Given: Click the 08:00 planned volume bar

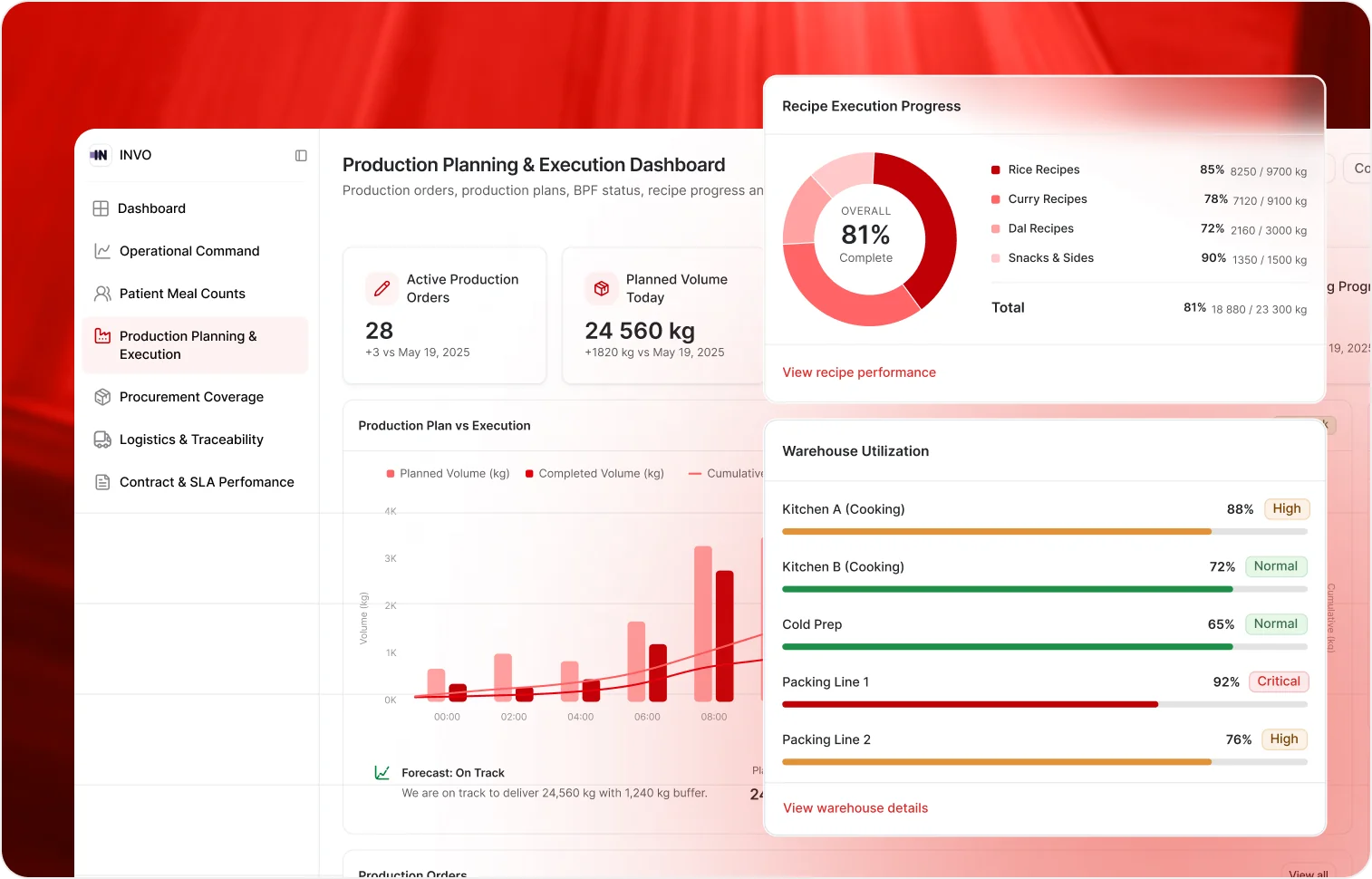Looking at the screenshot, I should [x=703, y=623].
